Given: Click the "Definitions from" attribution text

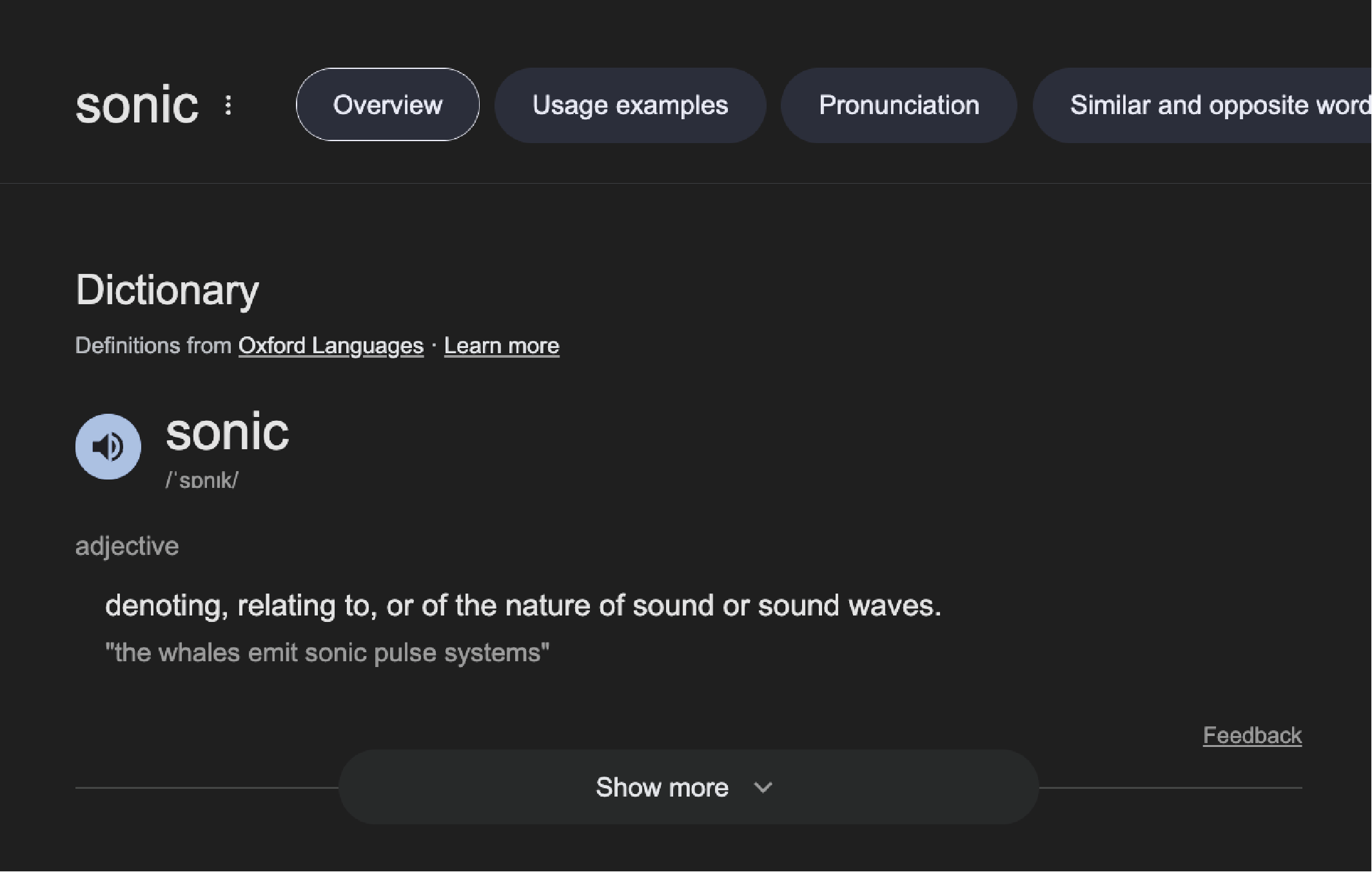Looking at the screenshot, I should point(153,346).
